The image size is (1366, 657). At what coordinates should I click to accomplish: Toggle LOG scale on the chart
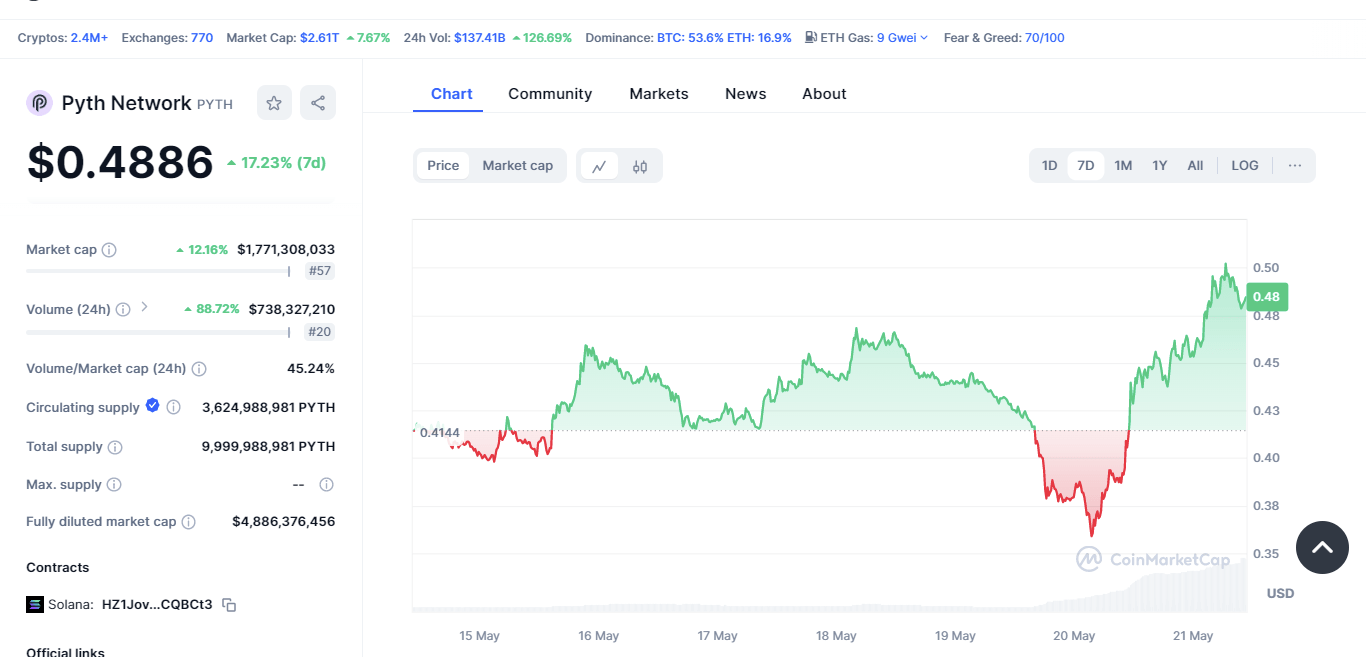[1245, 166]
